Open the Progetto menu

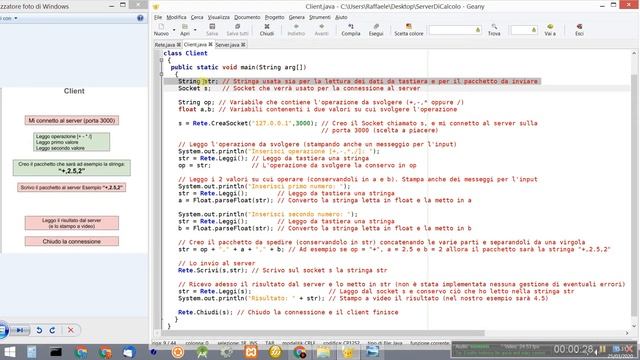[274, 17]
